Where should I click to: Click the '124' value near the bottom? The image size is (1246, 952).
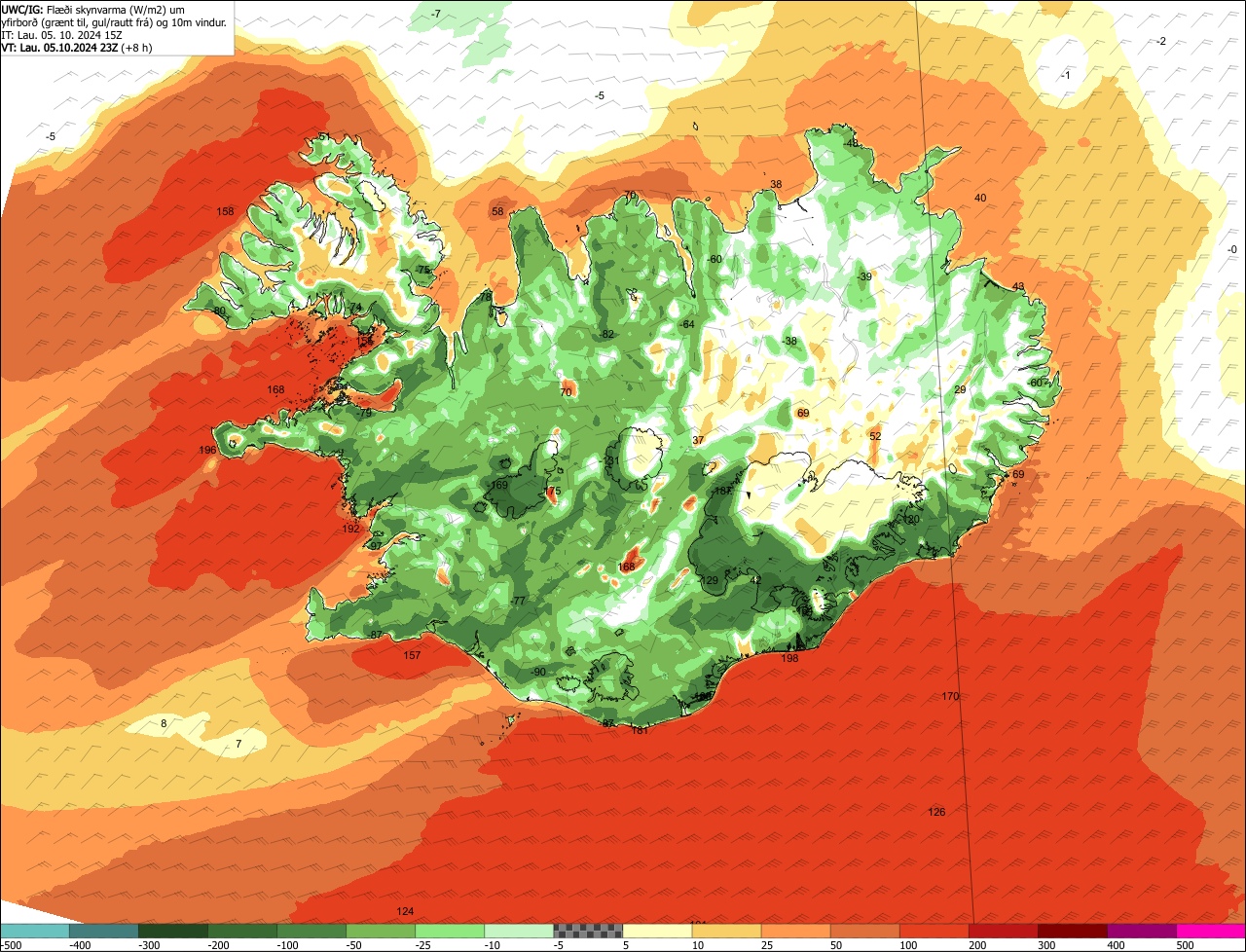click(x=406, y=911)
